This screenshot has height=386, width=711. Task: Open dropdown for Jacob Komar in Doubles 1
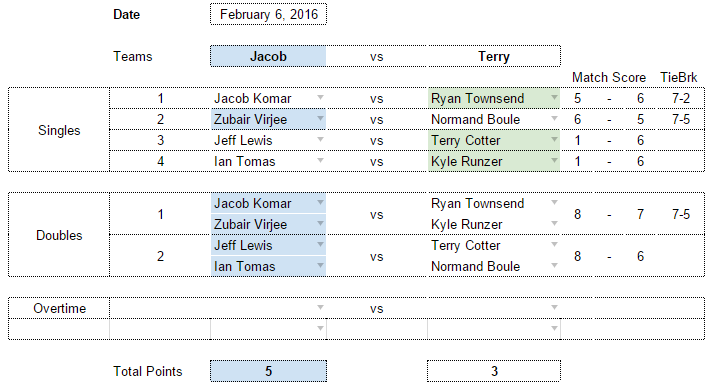coord(320,202)
